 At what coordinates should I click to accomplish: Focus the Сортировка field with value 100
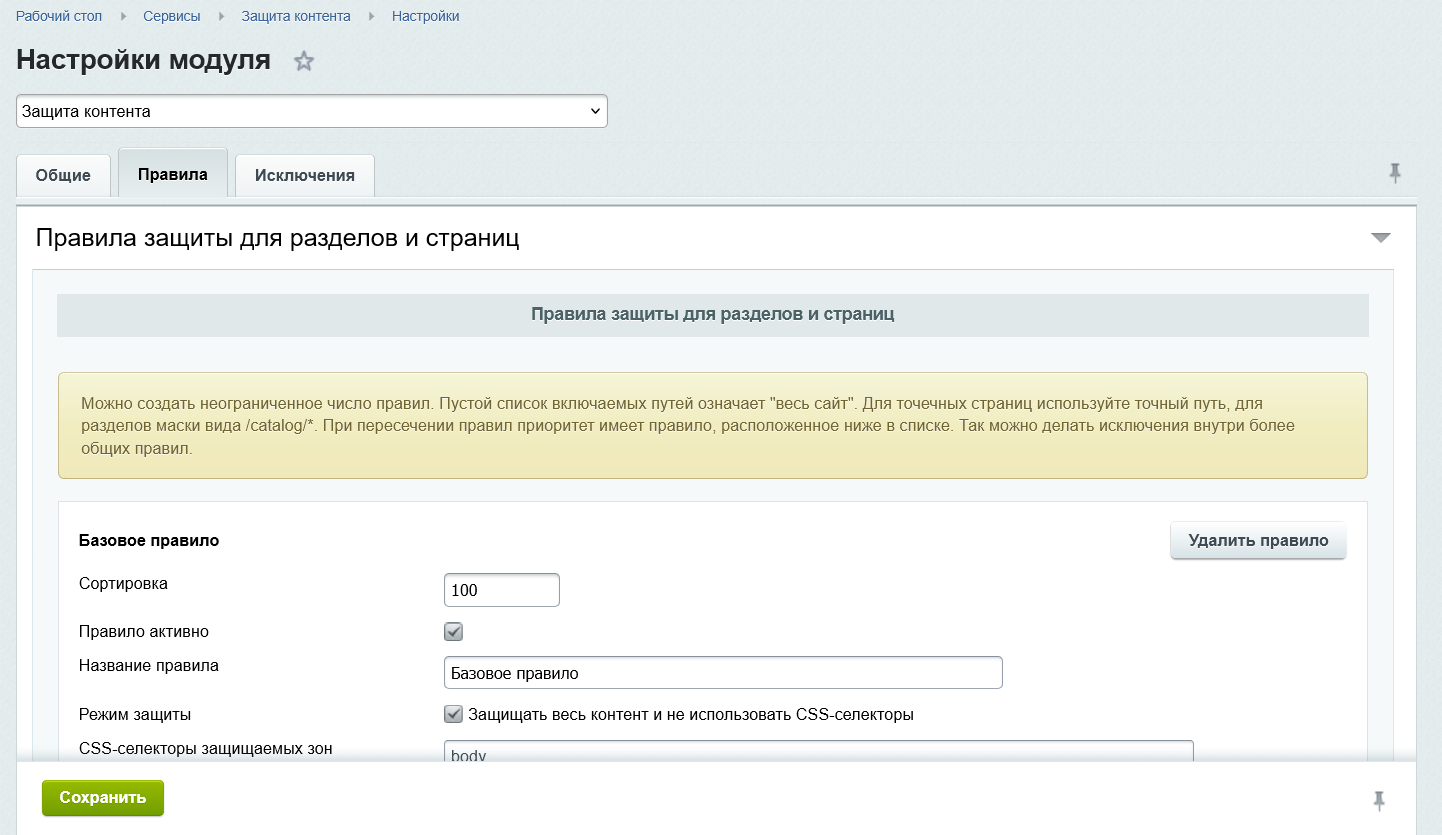(x=501, y=590)
